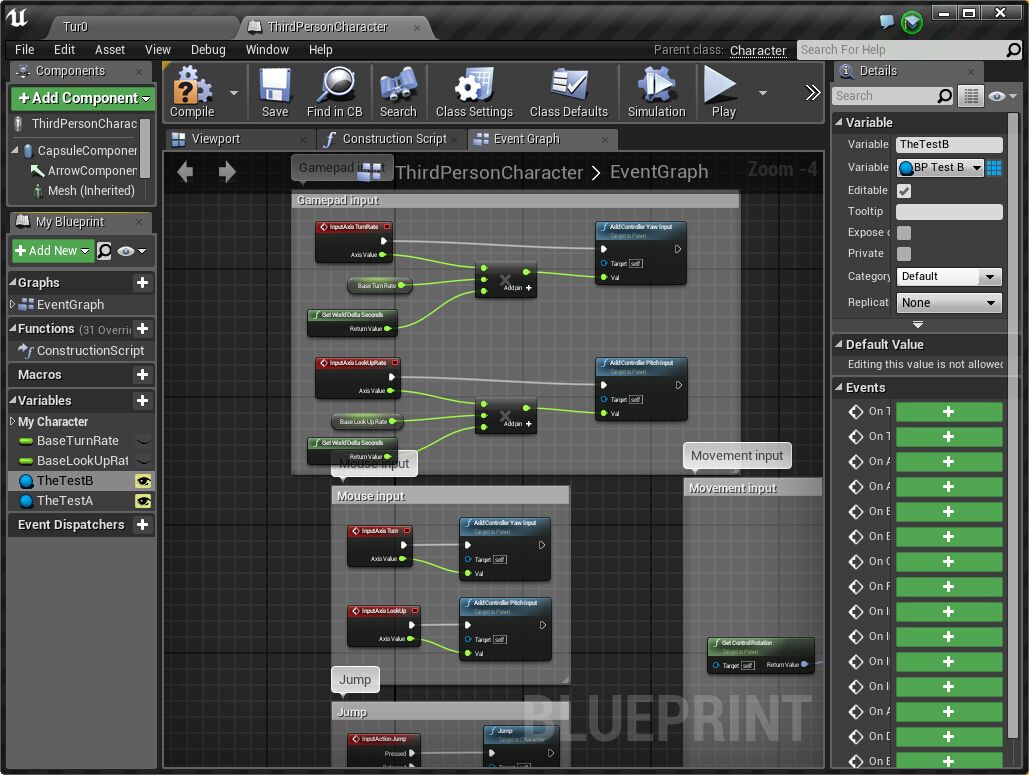The height and width of the screenshot is (775, 1029).
Task: Collapse the Default Value section
Action: [839, 344]
